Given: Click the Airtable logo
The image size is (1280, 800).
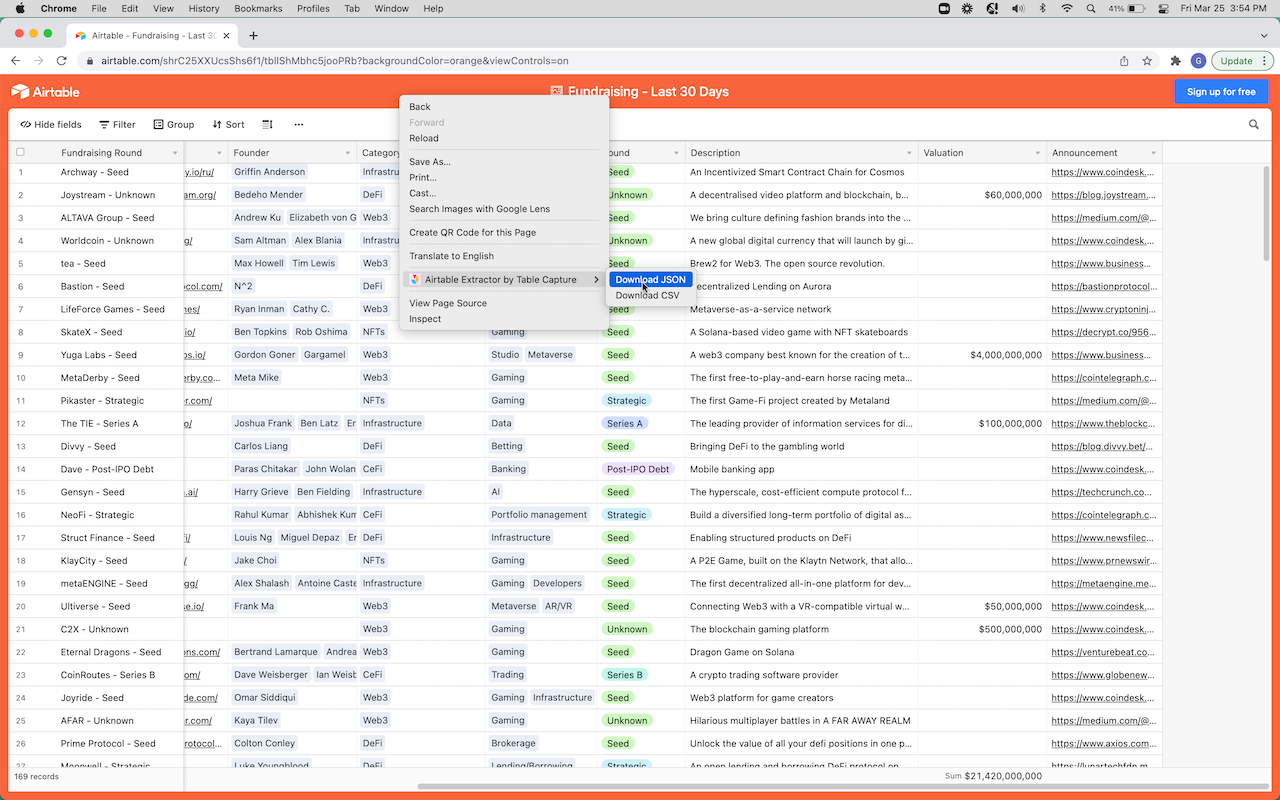Looking at the screenshot, I should [x=45, y=92].
